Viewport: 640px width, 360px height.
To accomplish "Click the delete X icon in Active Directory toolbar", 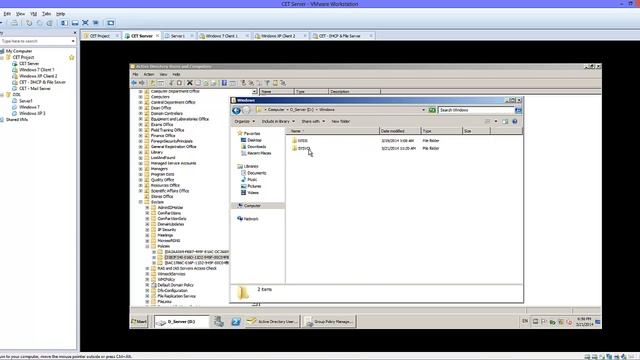I will pyautogui.click(x=189, y=83).
